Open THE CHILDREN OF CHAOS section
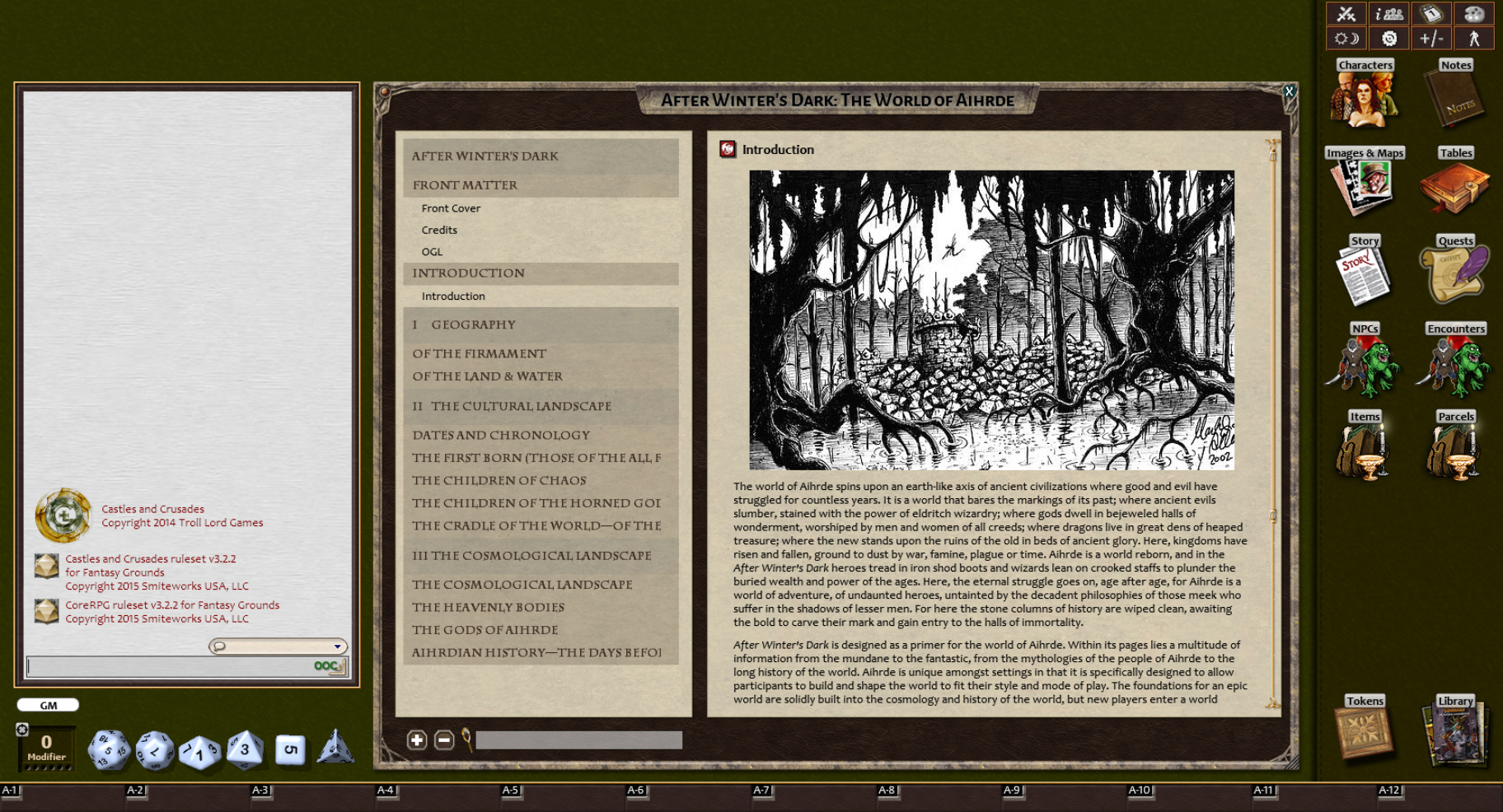This screenshot has height=812, width=1503. (x=541, y=480)
